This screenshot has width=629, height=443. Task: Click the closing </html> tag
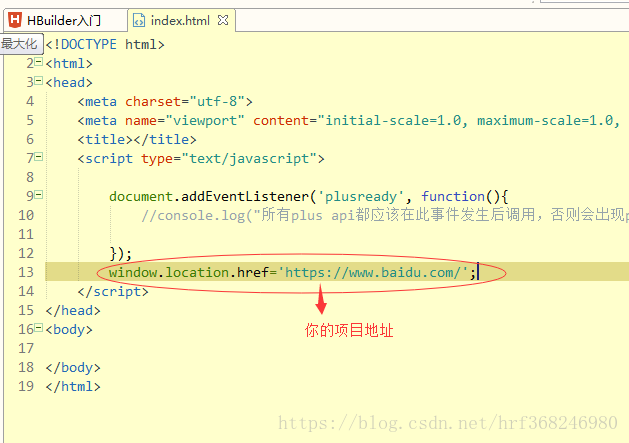73,386
